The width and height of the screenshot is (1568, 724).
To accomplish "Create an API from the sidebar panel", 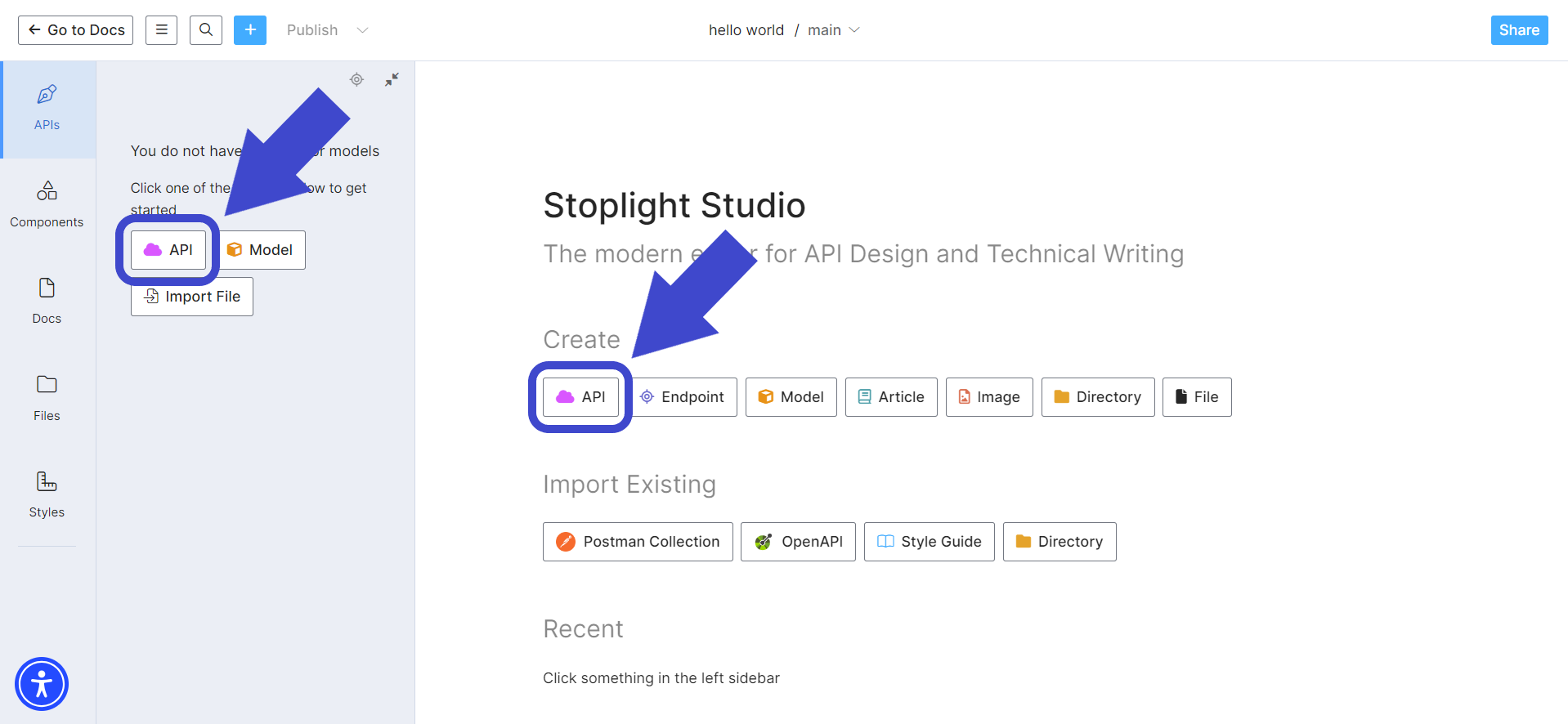I will click(x=168, y=250).
